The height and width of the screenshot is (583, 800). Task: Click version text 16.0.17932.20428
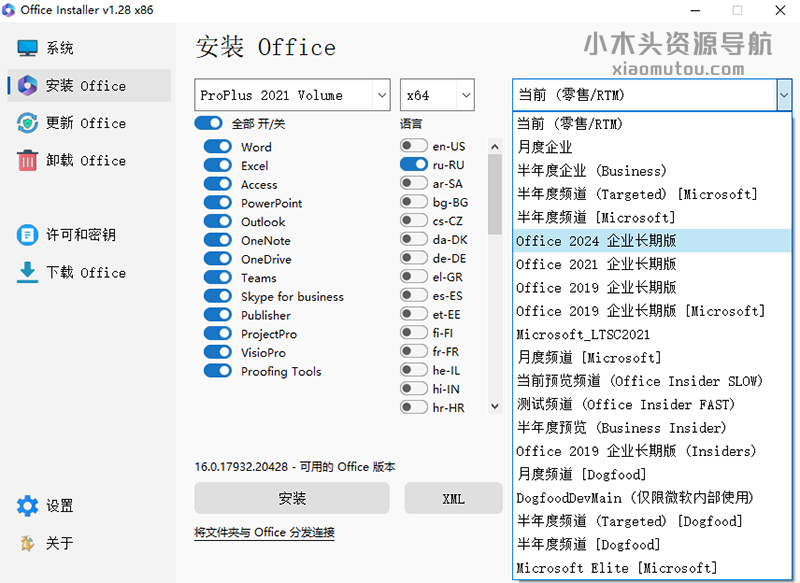[x=241, y=467]
